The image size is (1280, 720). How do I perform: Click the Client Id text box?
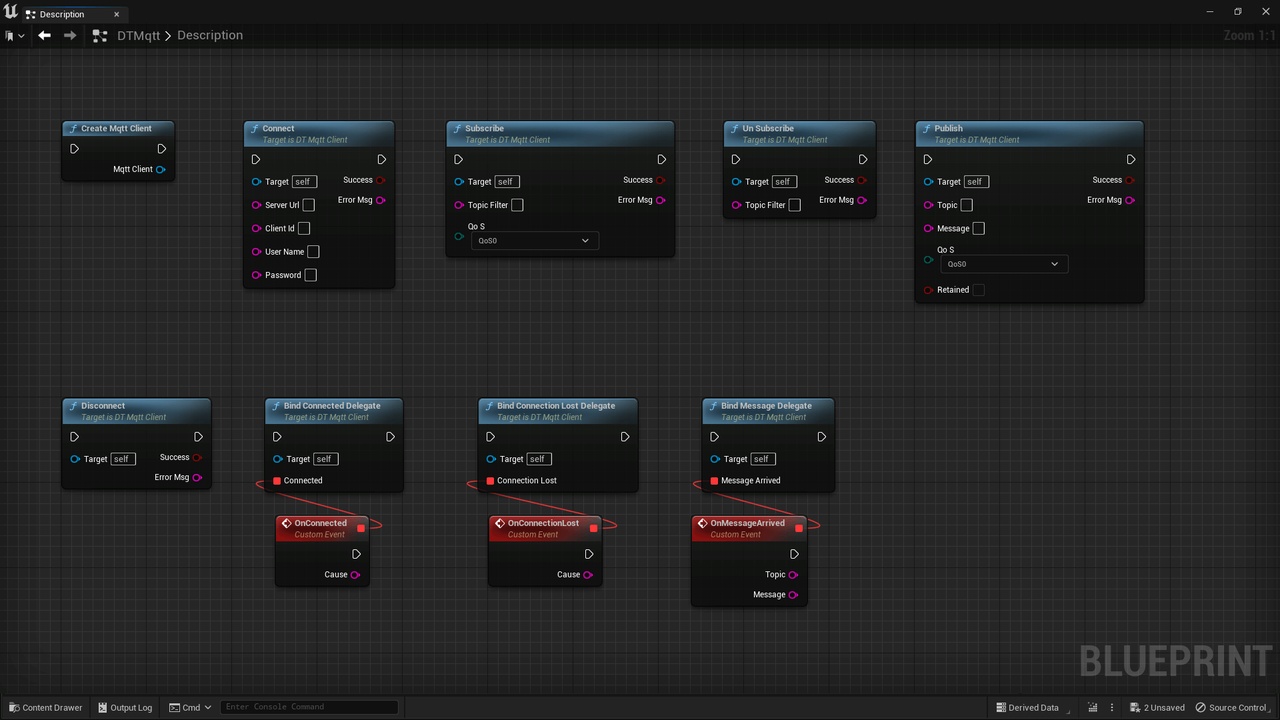click(304, 228)
